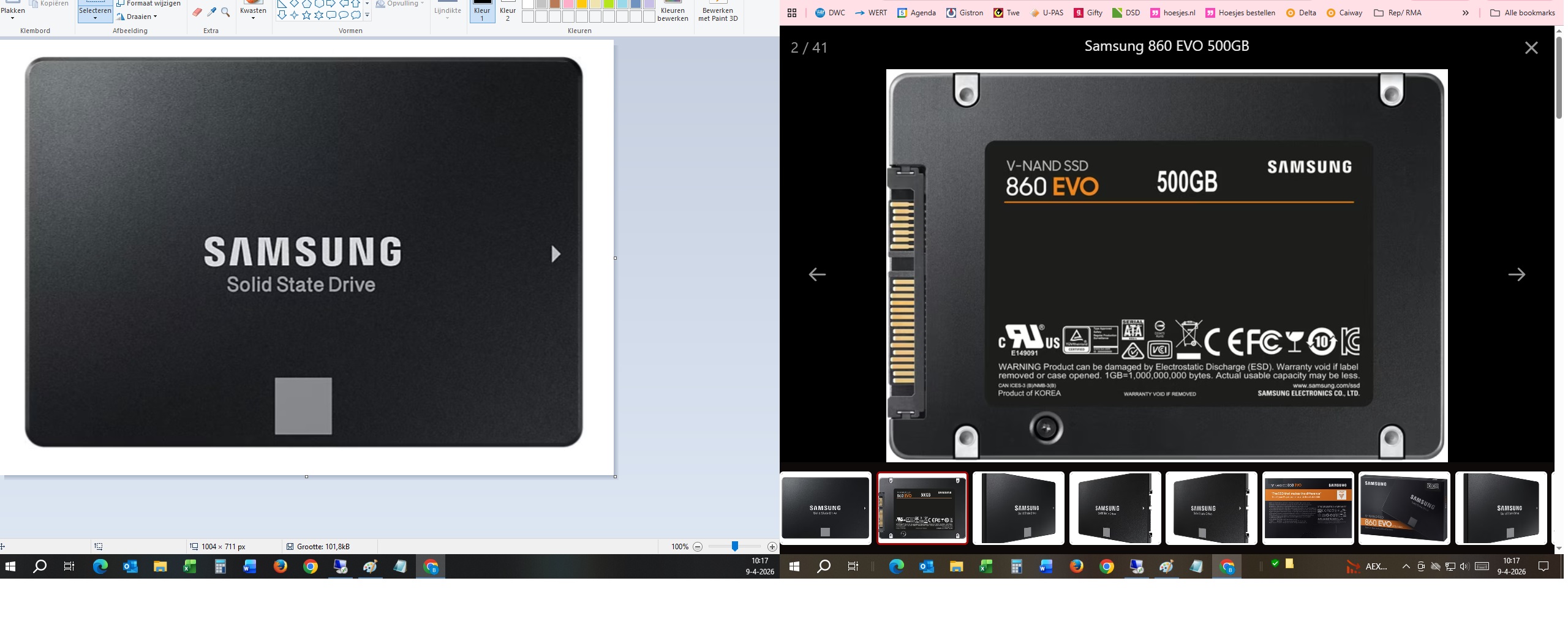Open the Alle bookmarks folder
Screen dimensions: 1568x627
pyautogui.click(x=1522, y=13)
